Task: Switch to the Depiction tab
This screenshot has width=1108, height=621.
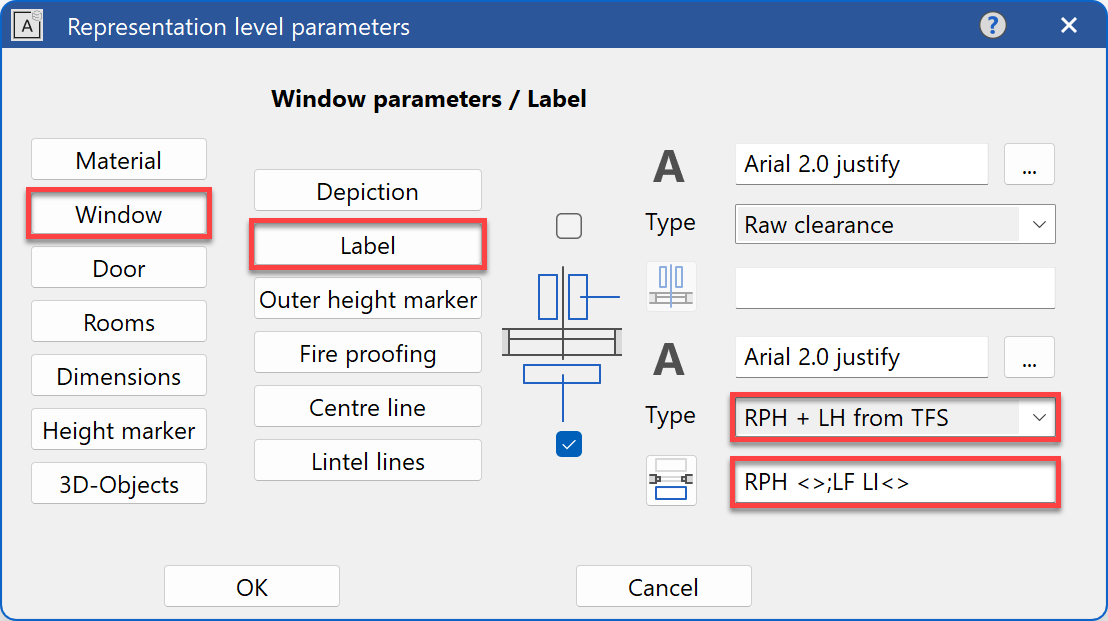Action: pos(367,190)
